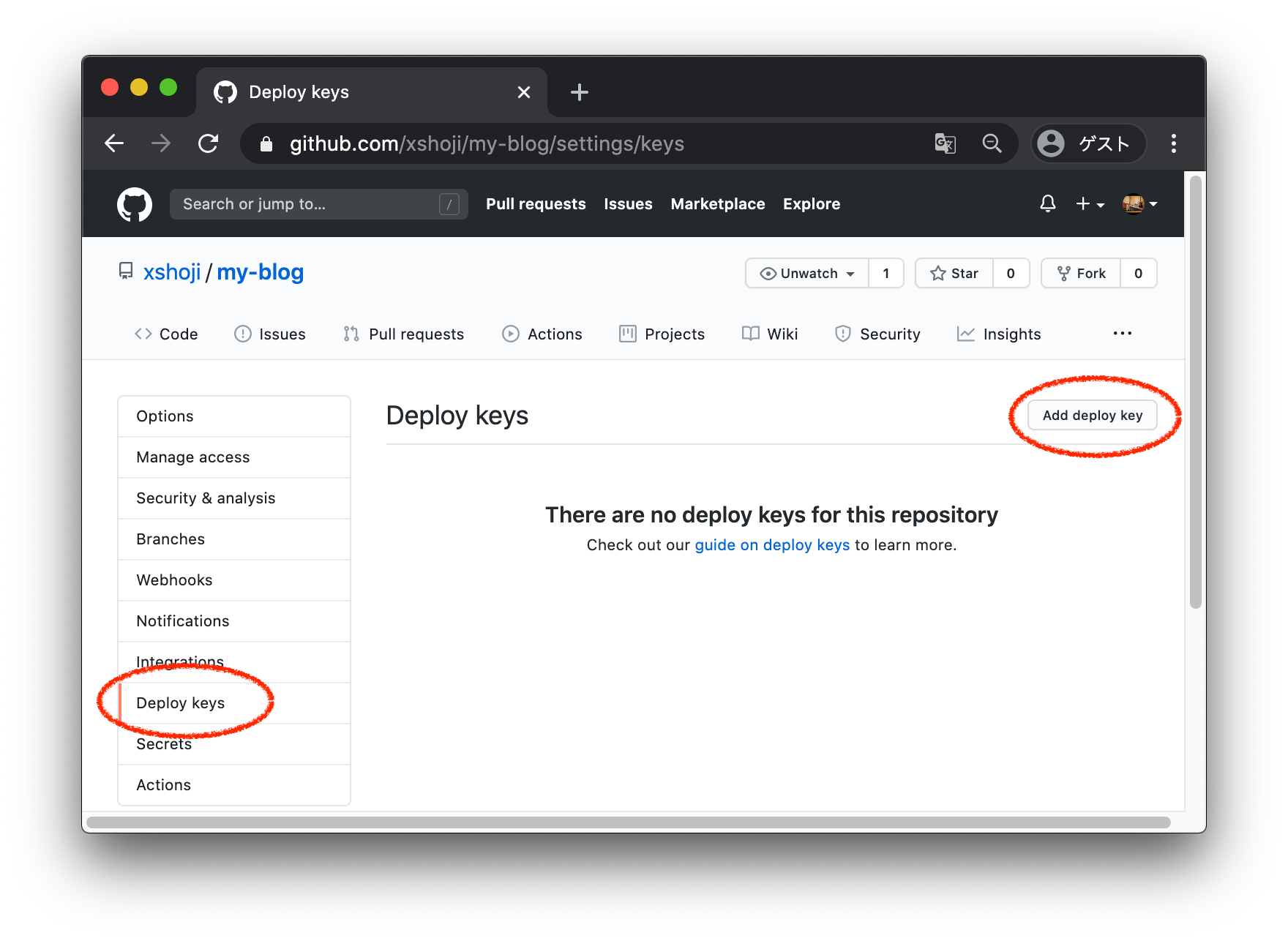Image resolution: width=1288 pixels, height=941 pixels.
Task: Go back with the browser arrow
Action: click(114, 143)
